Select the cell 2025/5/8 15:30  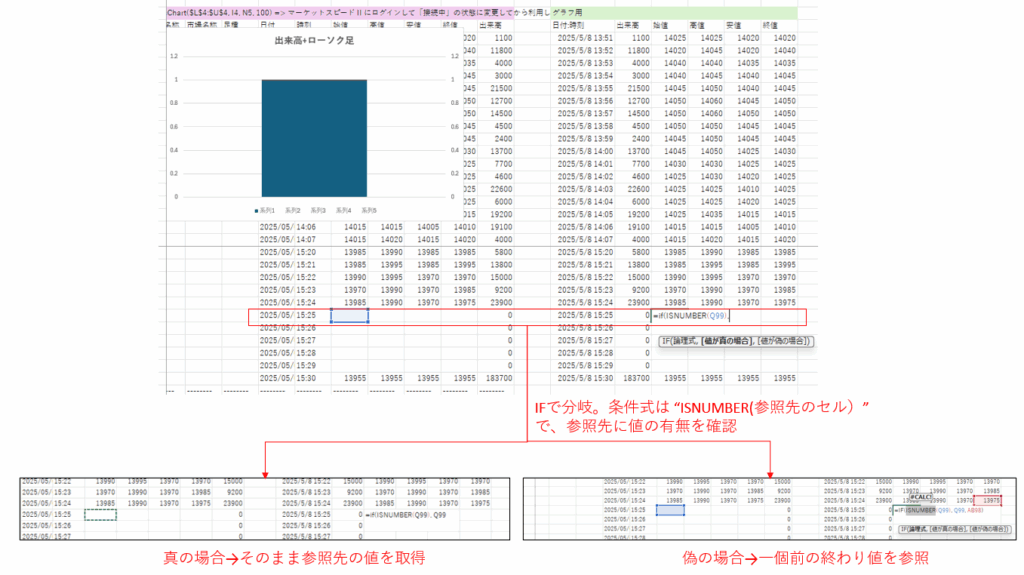coord(585,378)
